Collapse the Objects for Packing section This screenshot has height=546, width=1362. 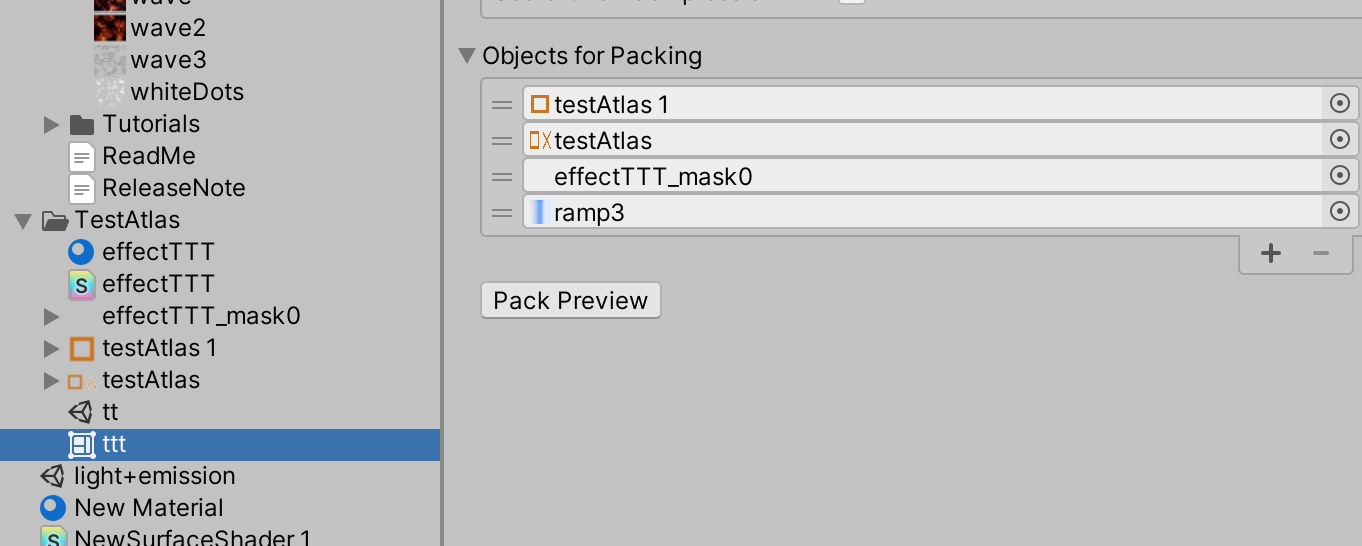pos(466,56)
